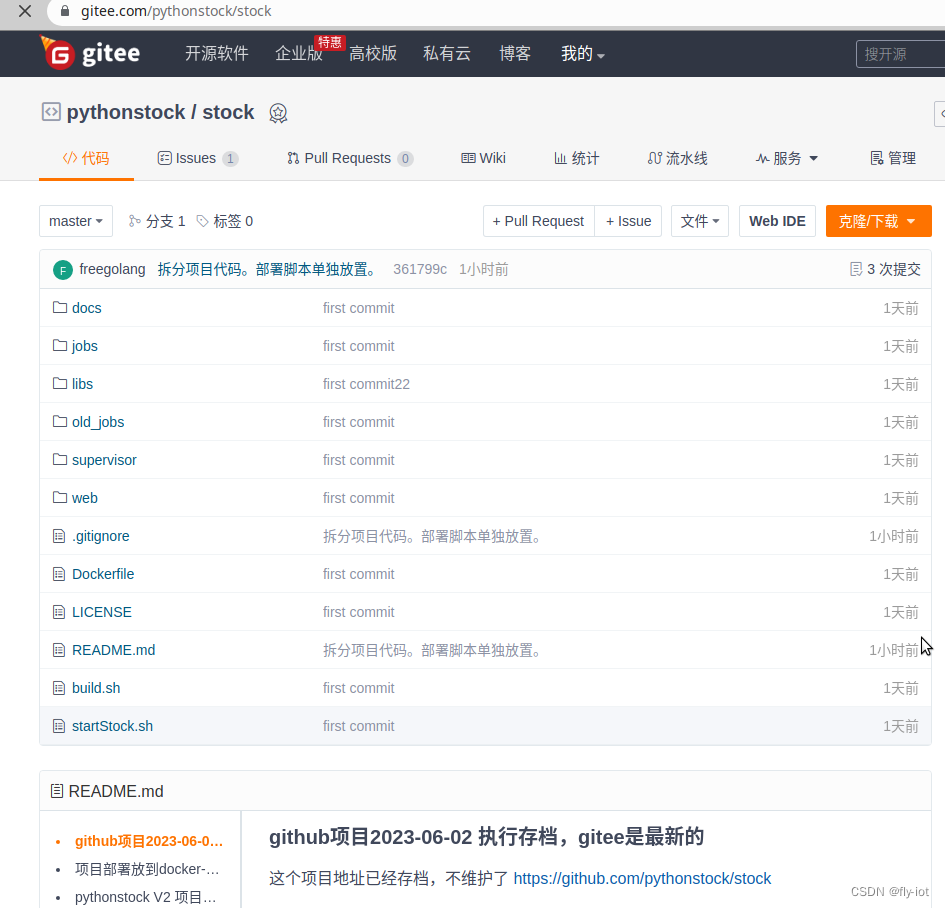The width and height of the screenshot is (945, 908).
Task: Click the badge icon beside repository name
Action: (278, 113)
